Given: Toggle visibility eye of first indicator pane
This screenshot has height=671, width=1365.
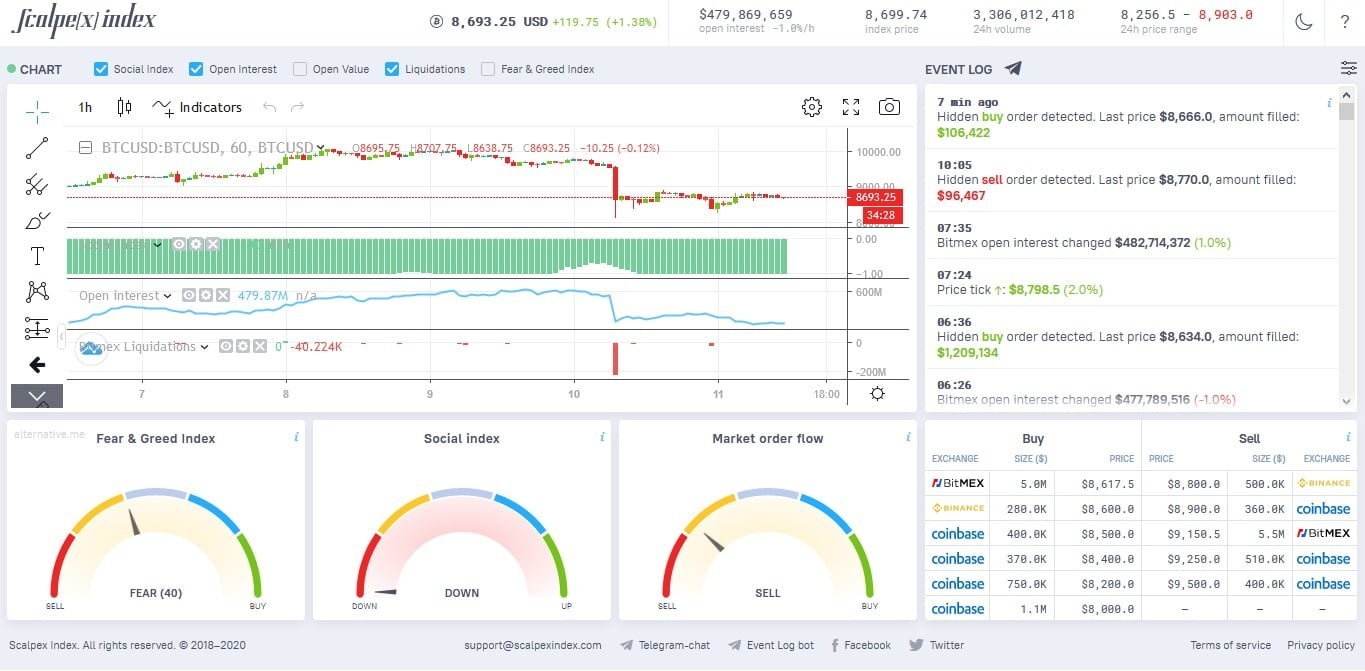Looking at the screenshot, I should click(x=179, y=244).
